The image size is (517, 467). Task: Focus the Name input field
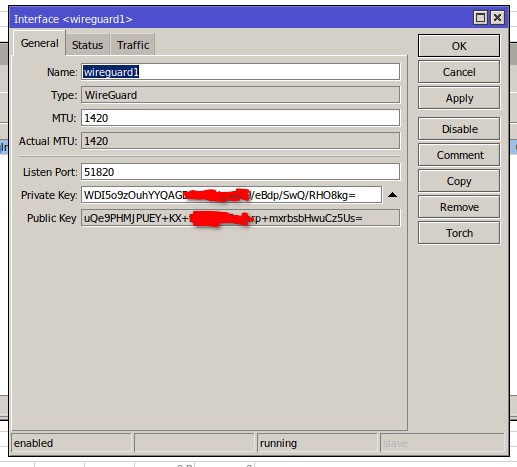click(240, 72)
